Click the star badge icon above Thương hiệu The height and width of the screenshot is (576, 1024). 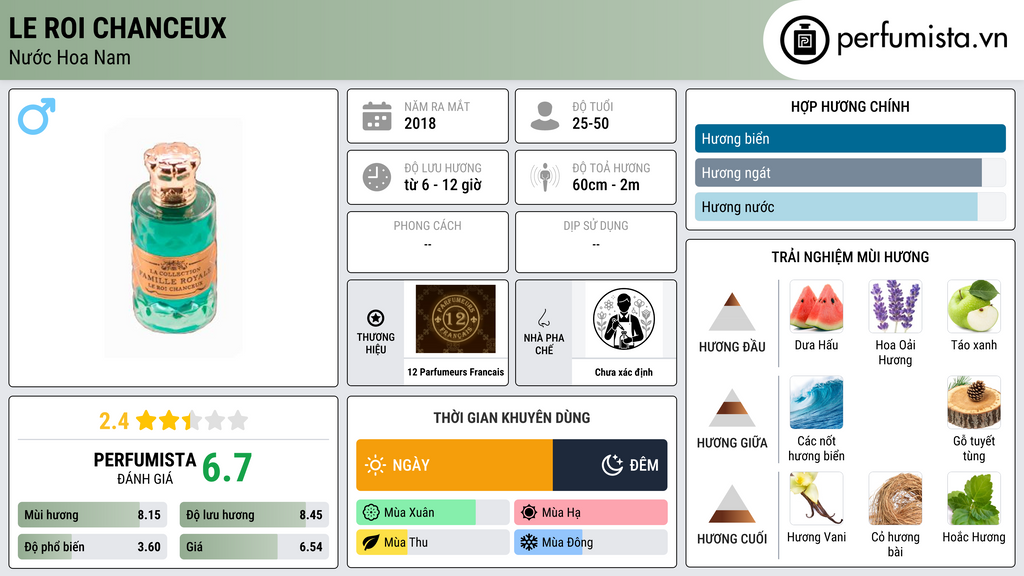tap(376, 318)
